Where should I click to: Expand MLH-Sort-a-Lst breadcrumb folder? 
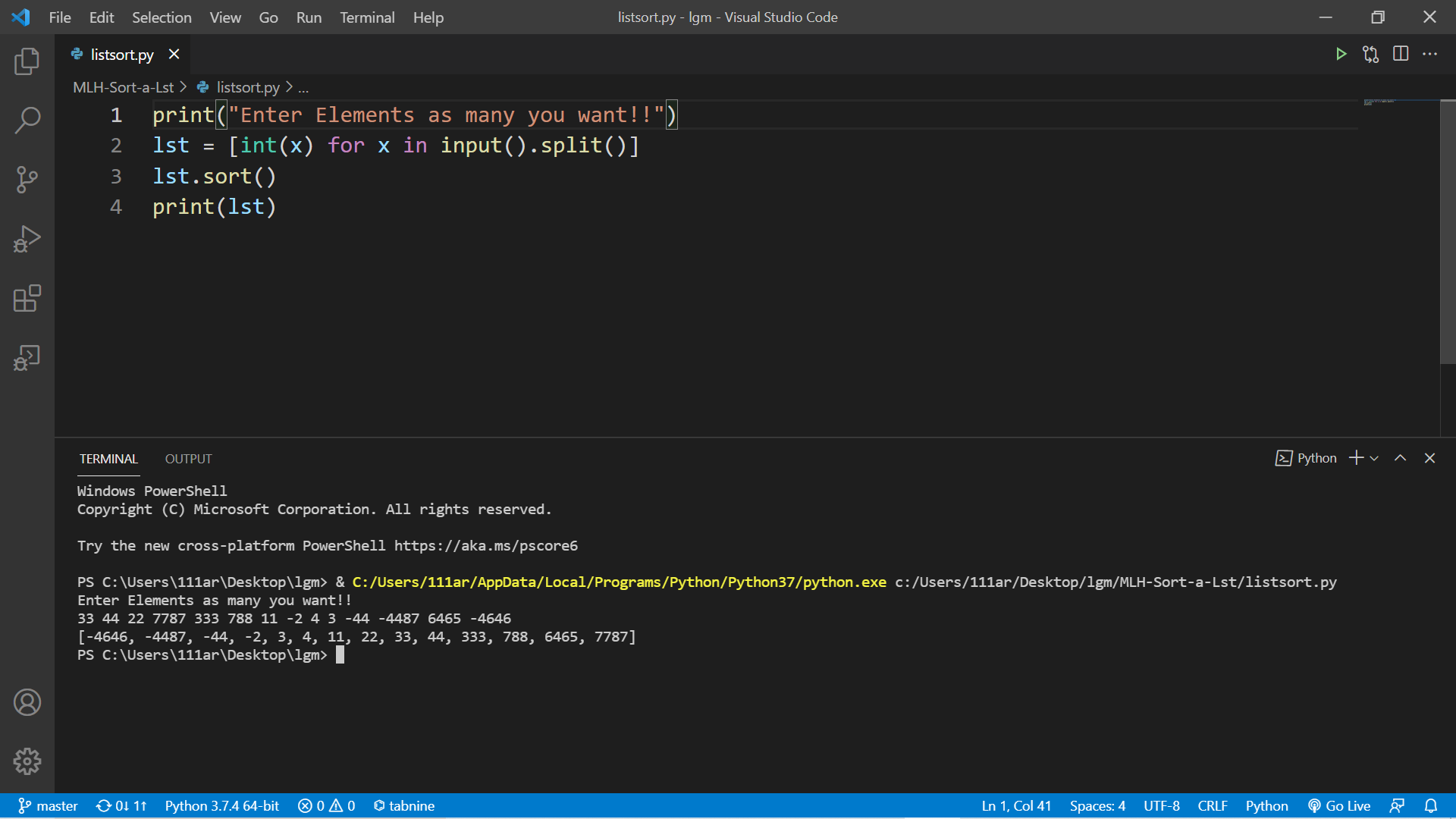click(123, 87)
